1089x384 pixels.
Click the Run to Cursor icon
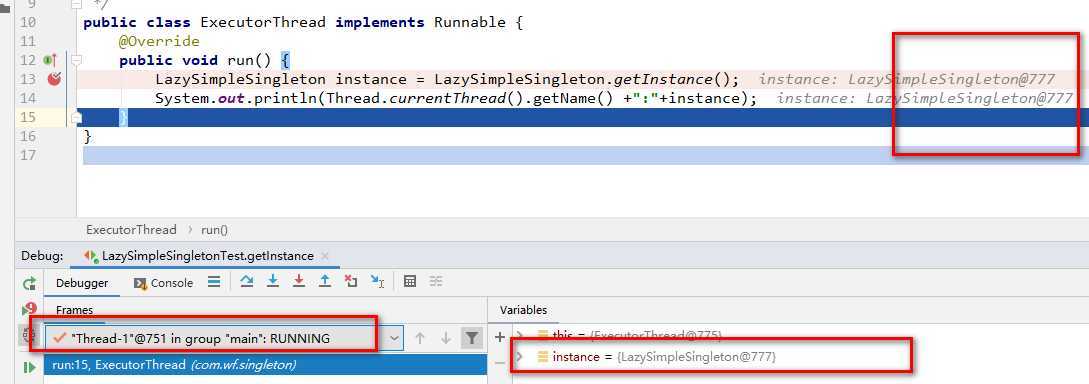point(377,281)
